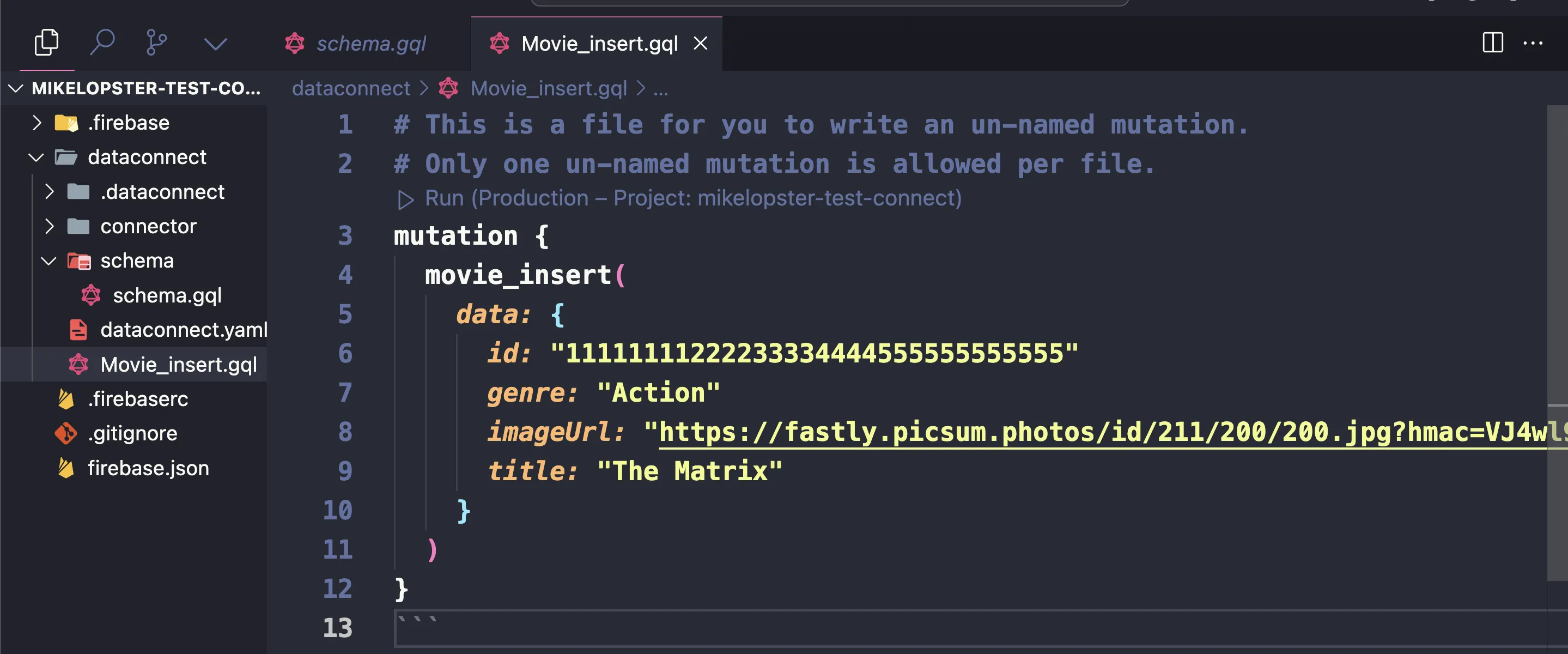Click the dropdown chevron next to explorer
Screen dimensions: 1568x654
(215, 42)
